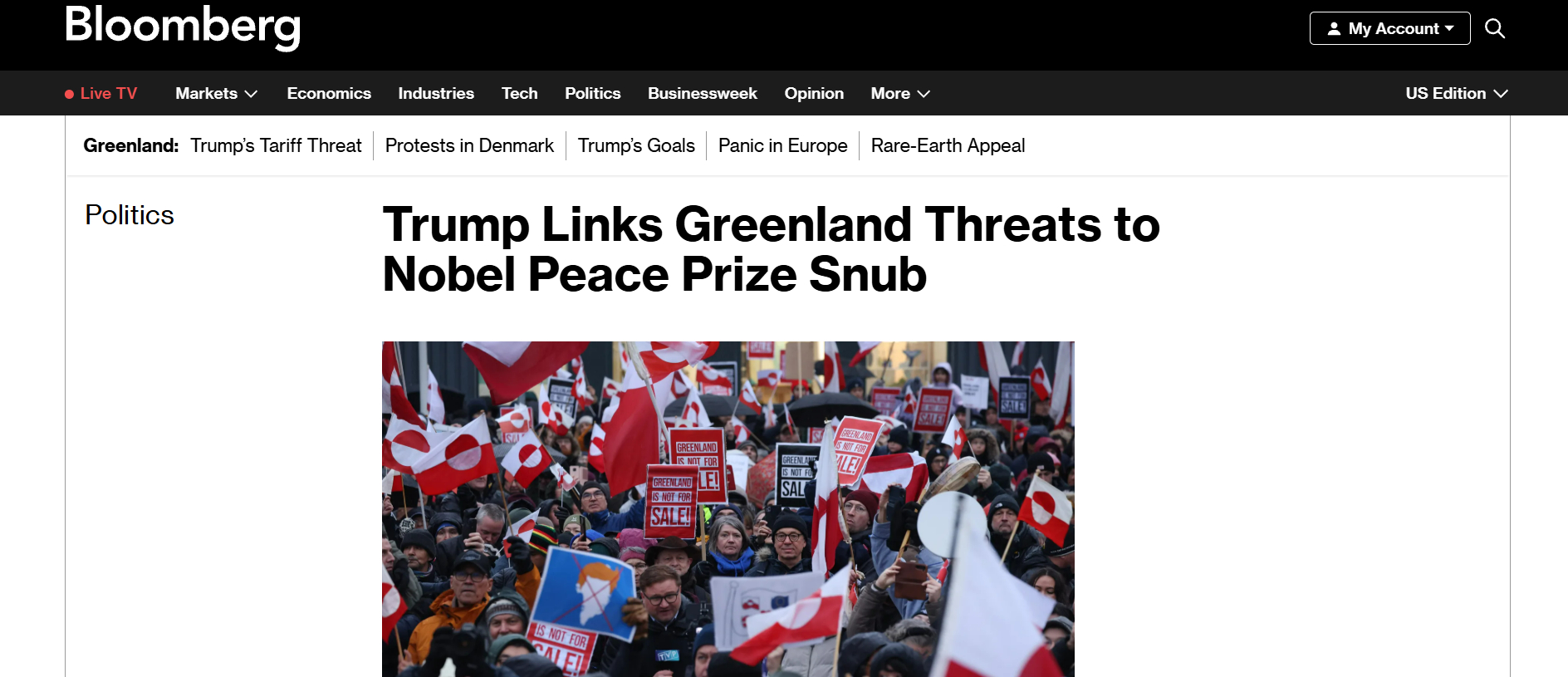Click the red Live TV dot icon
The height and width of the screenshot is (677, 1568).
pyautogui.click(x=70, y=95)
